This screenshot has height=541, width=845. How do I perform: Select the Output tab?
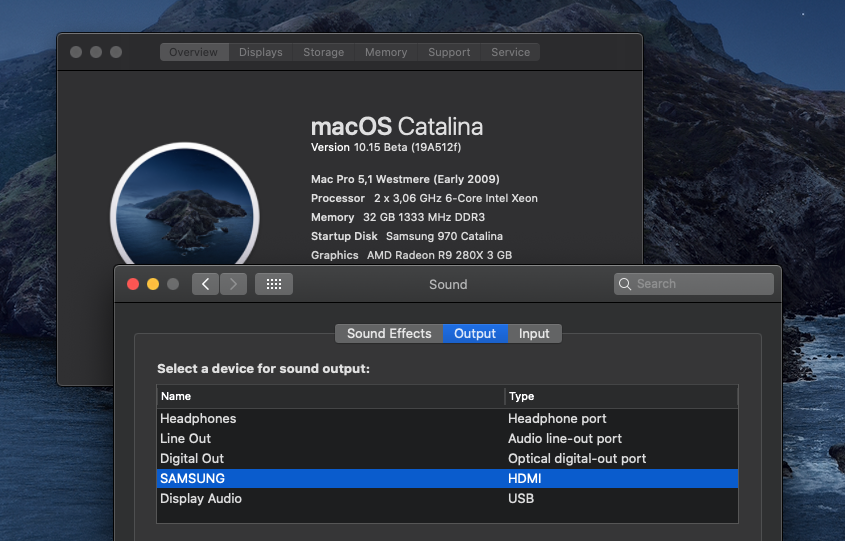click(475, 334)
